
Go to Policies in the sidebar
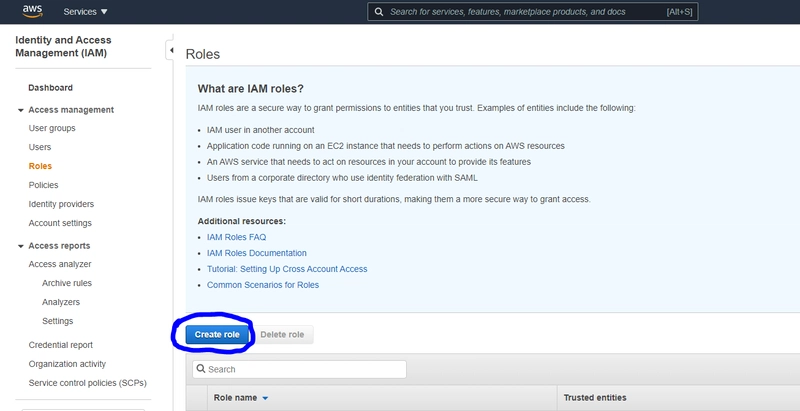tap(43, 185)
